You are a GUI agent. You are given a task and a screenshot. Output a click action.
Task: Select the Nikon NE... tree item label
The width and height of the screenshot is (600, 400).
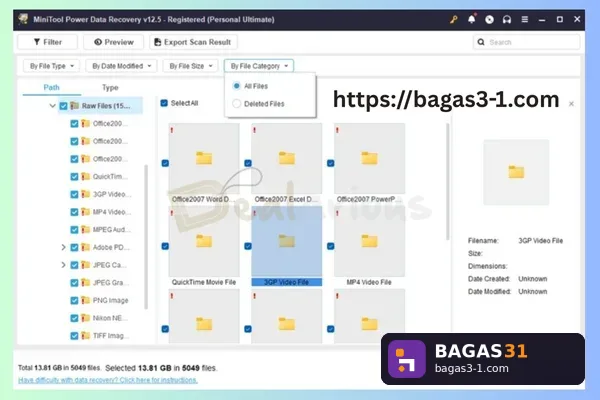click(x=110, y=318)
